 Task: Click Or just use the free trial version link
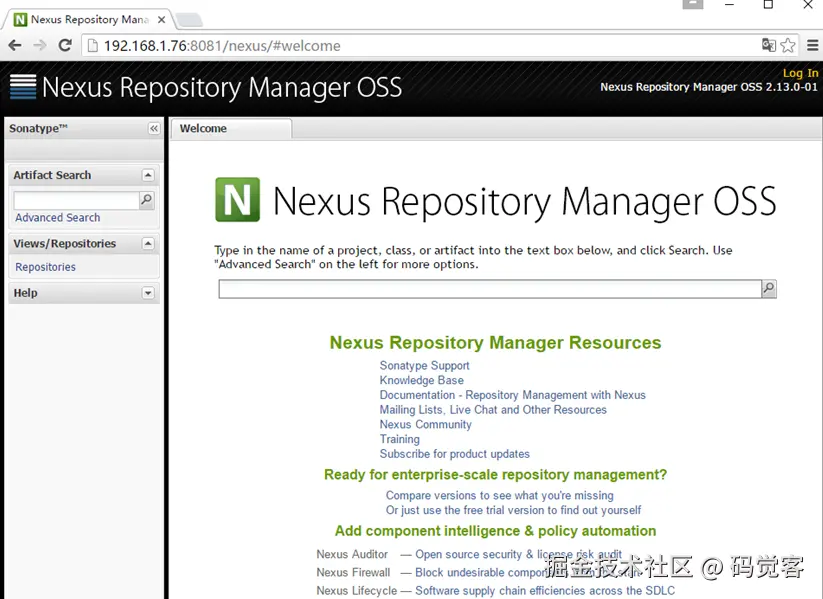514,510
